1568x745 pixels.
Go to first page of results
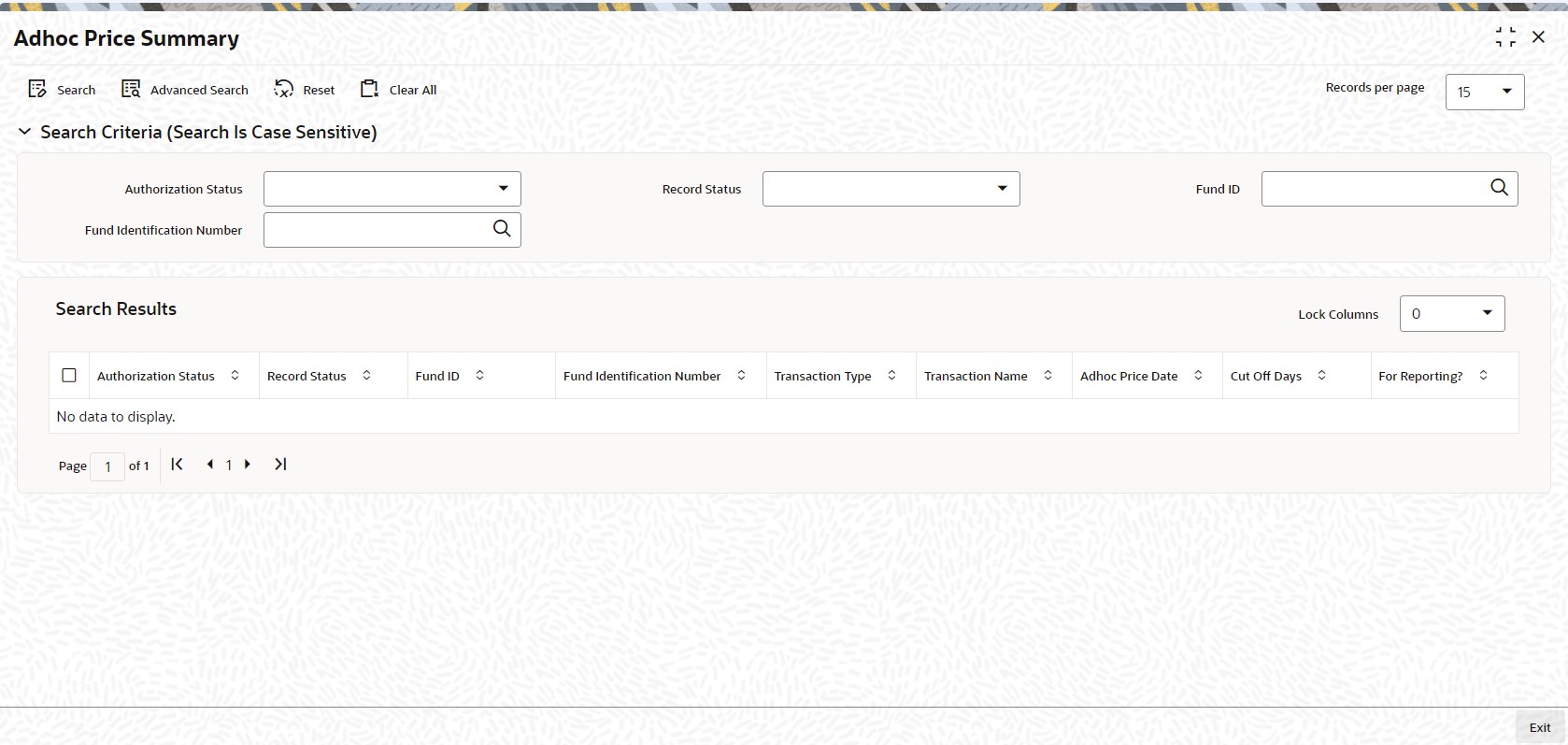coord(177,465)
